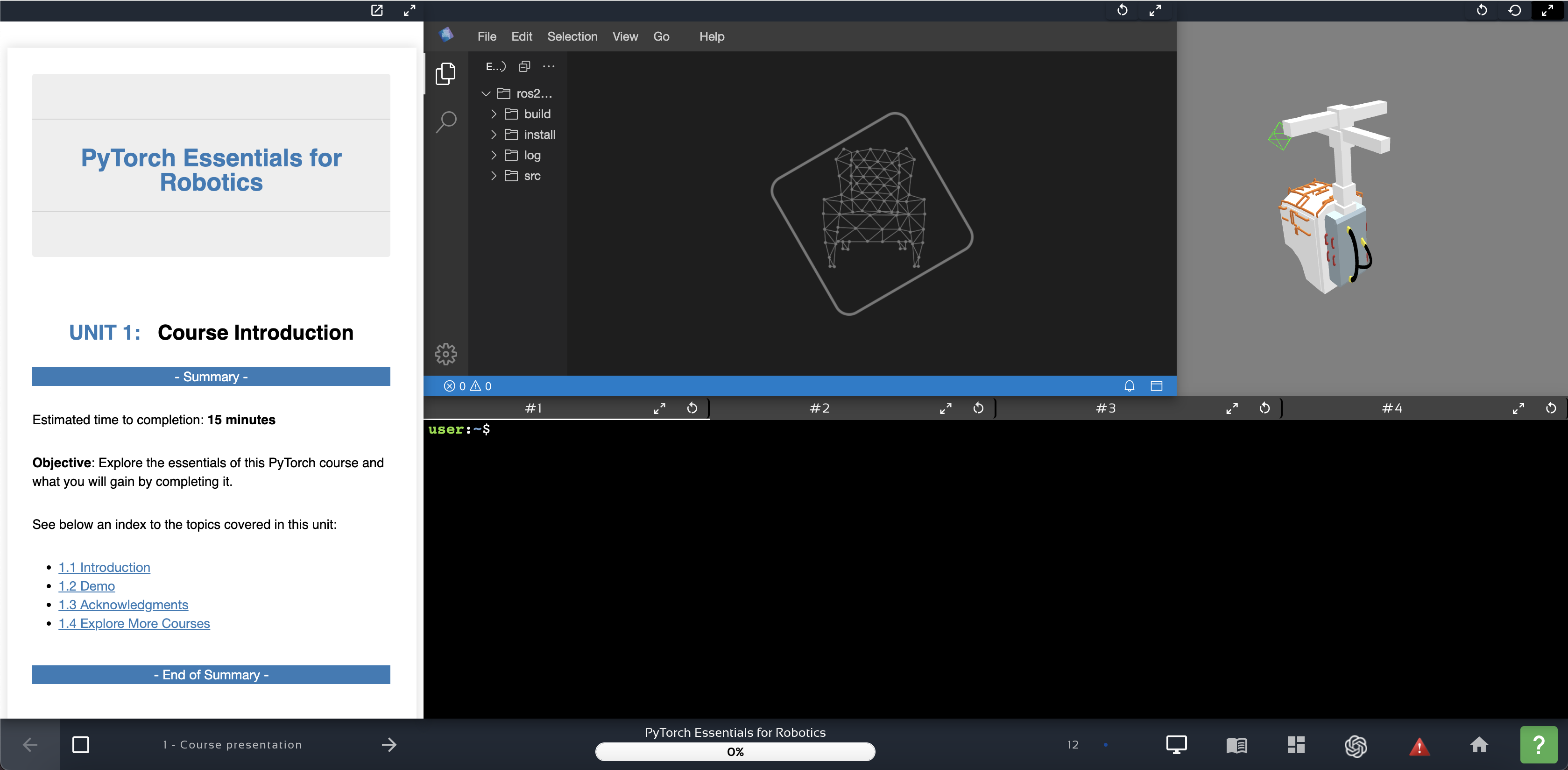Go to the previous unit with the back arrow
Viewport: 1568px width, 770px height.
coord(30,744)
